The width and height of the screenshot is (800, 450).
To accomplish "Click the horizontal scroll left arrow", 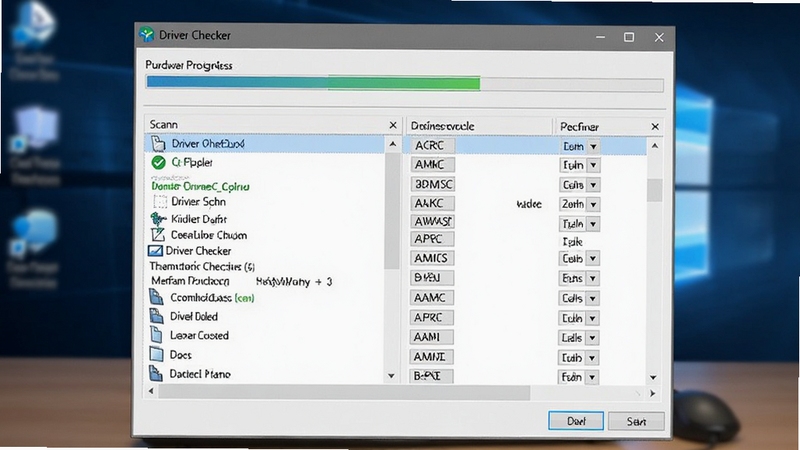I will point(151,391).
